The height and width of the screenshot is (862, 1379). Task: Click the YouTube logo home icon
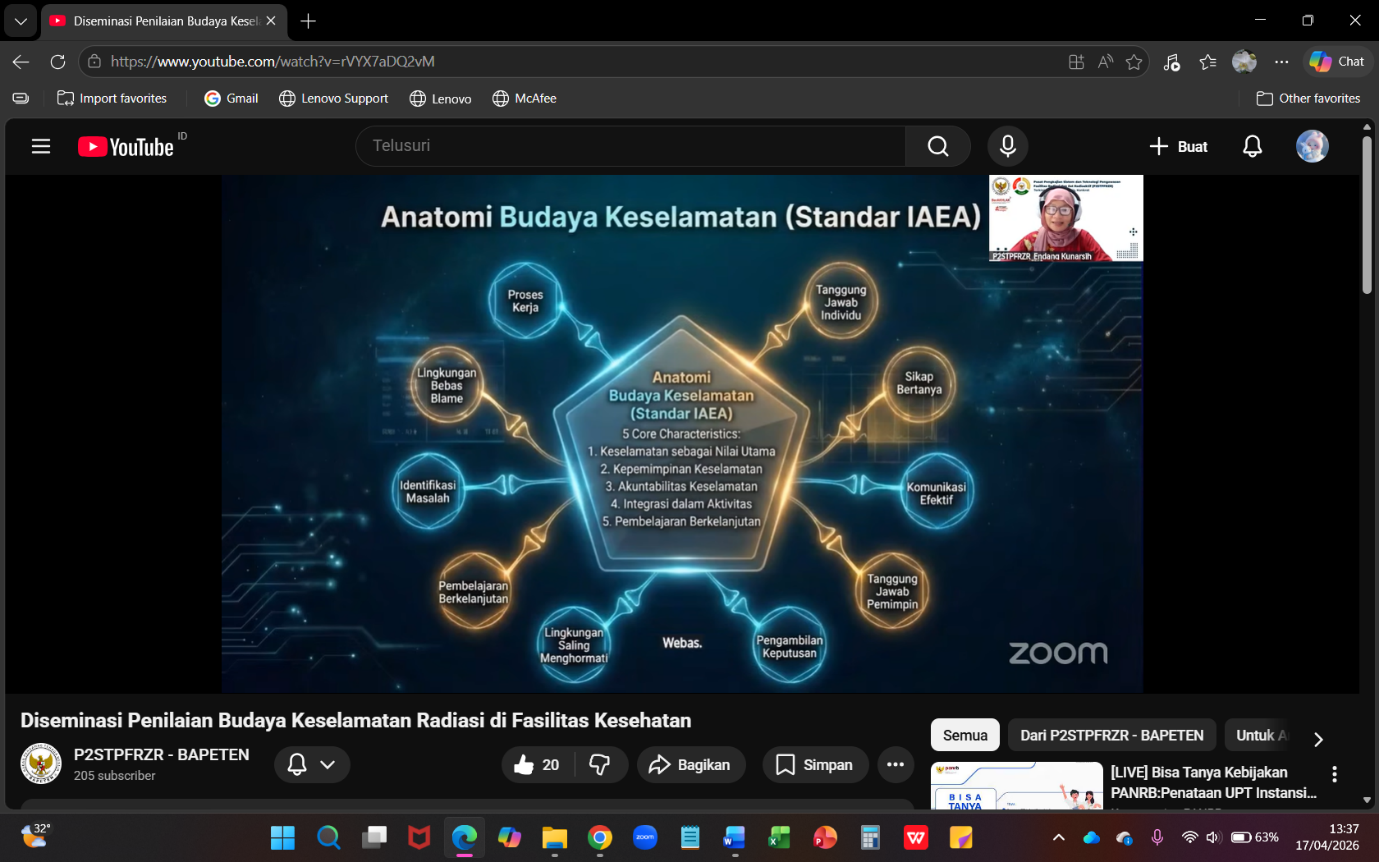pos(126,147)
